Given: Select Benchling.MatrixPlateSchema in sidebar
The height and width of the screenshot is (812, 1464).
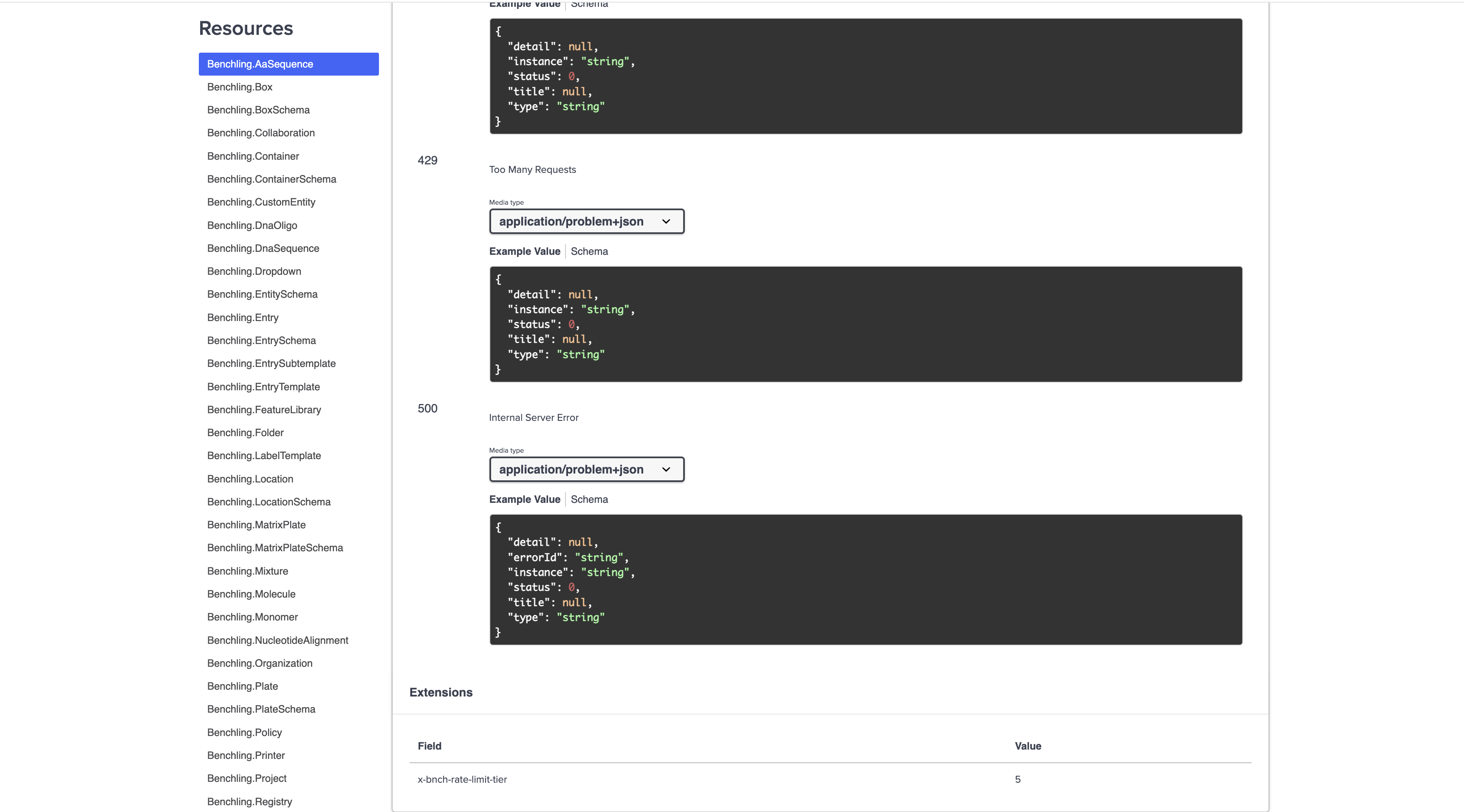Looking at the screenshot, I should [275, 548].
